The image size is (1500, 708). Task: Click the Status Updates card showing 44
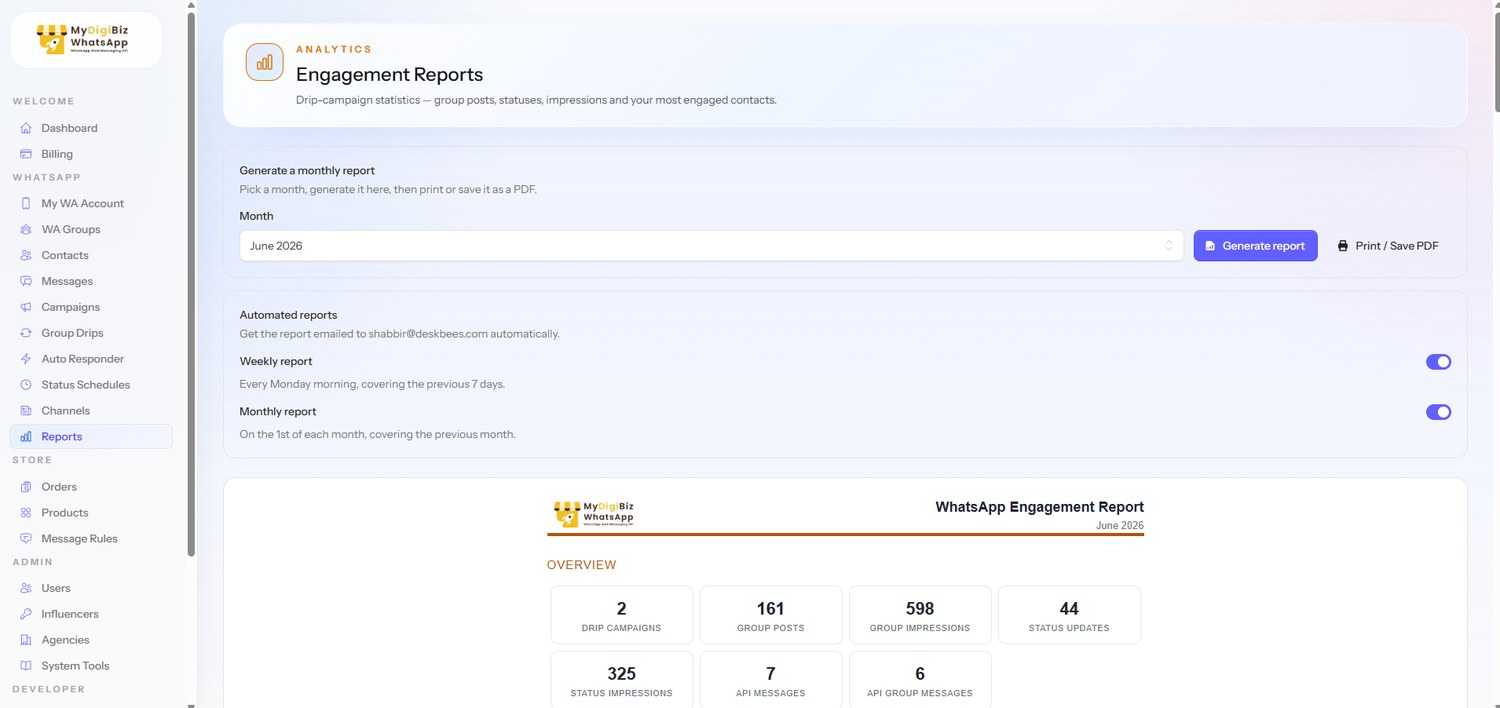point(1069,615)
